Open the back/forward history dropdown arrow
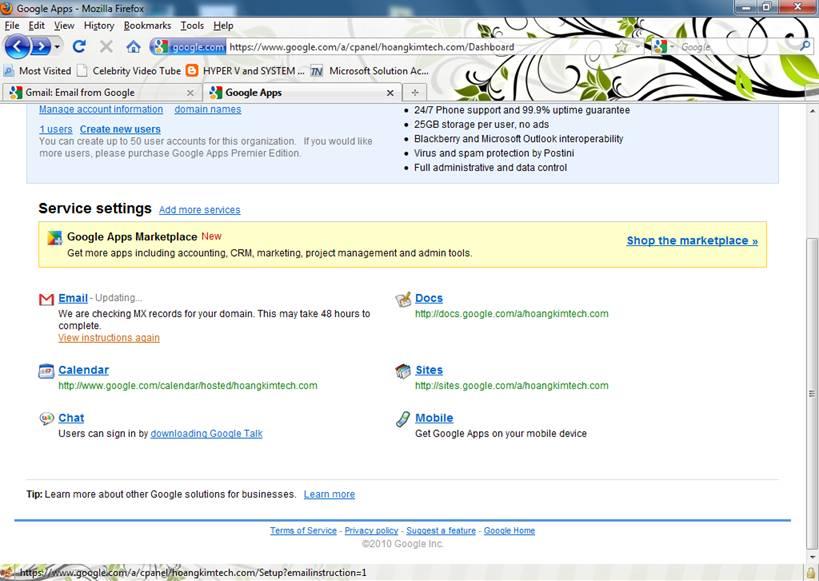This screenshot has width=819, height=581. pyautogui.click(x=57, y=47)
